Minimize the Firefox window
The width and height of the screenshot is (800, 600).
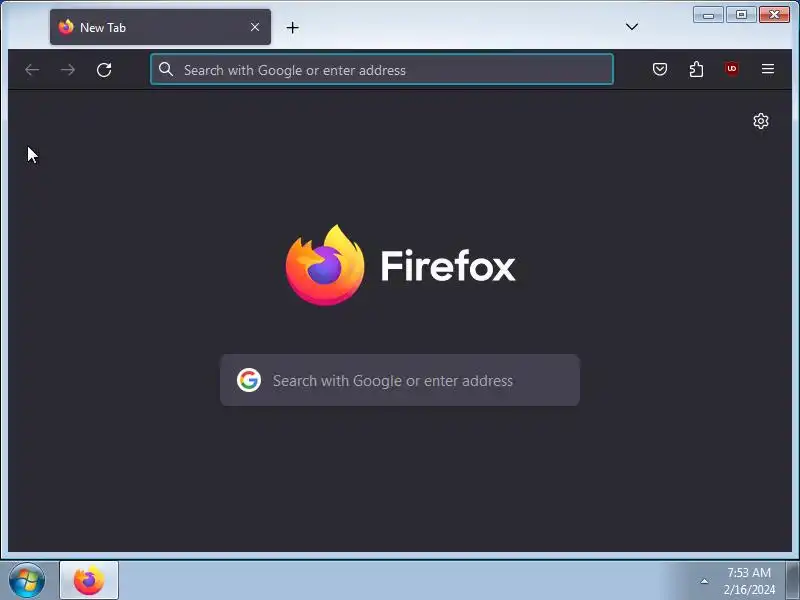pos(708,15)
